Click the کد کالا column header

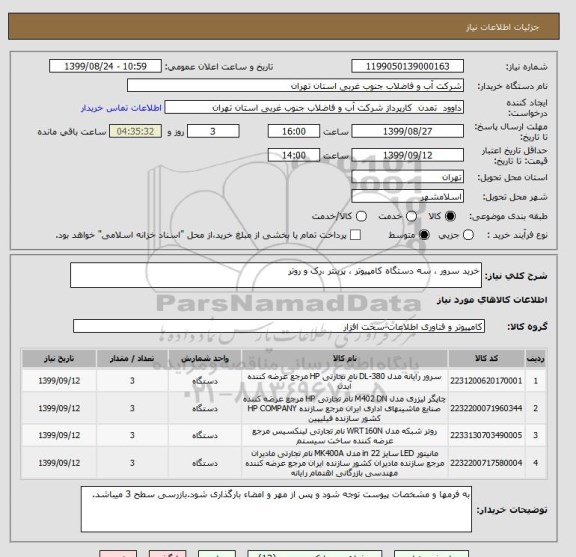pyautogui.click(x=486, y=359)
